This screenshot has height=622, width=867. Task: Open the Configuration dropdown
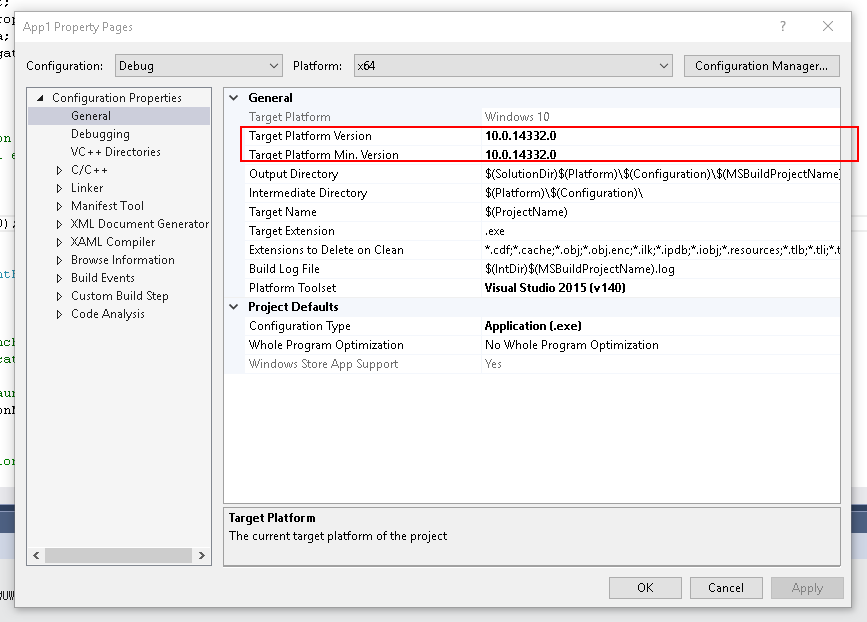pyautogui.click(x=199, y=66)
